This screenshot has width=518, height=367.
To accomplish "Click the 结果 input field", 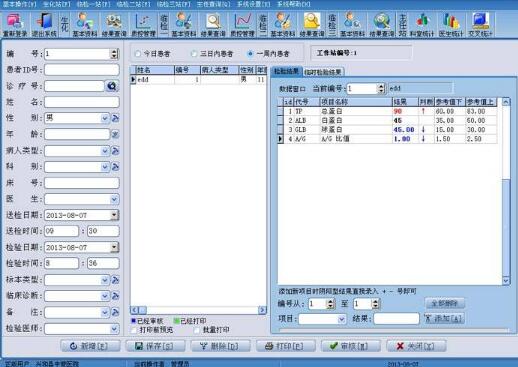I will pyautogui.click(x=396, y=319).
